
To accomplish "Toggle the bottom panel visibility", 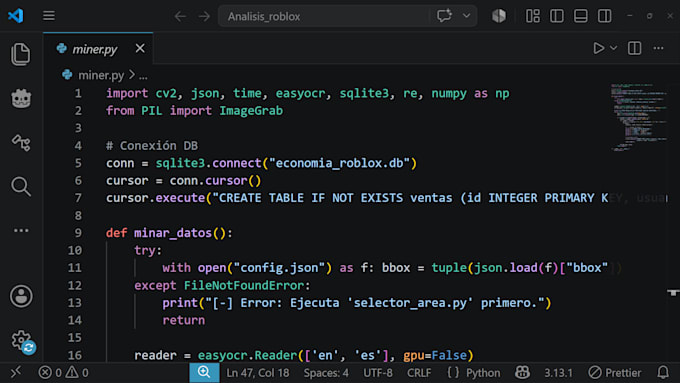I will [580, 16].
